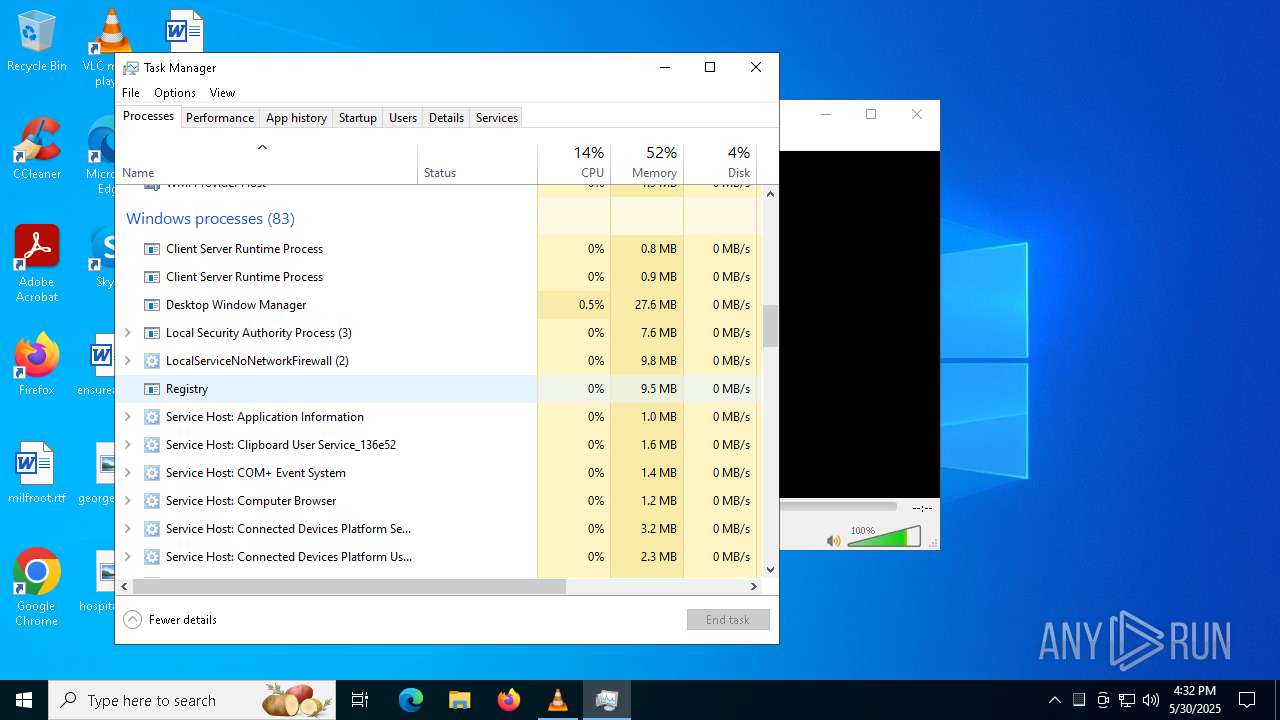Image resolution: width=1280 pixels, height=720 pixels.
Task: Click the vertical scrollbar thumb in process list
Action: click(770, 326)
